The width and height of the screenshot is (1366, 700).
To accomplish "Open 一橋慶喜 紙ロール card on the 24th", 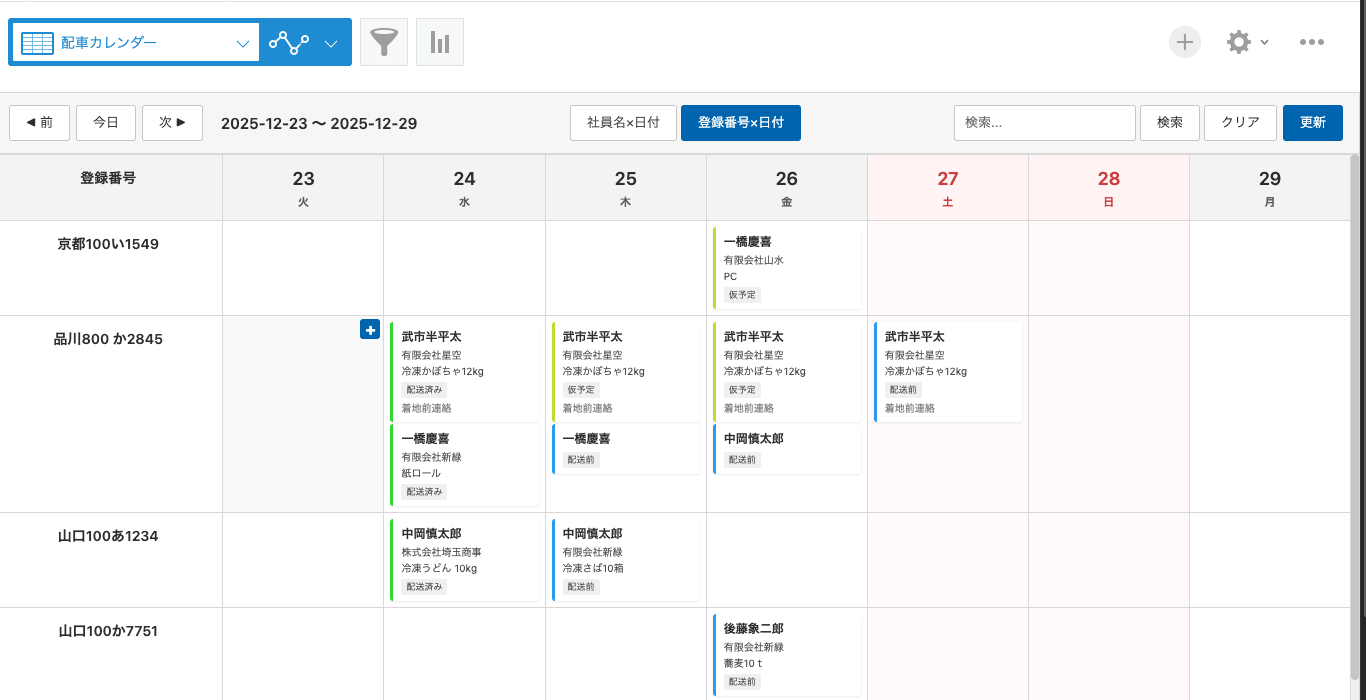I will (465, 465).
